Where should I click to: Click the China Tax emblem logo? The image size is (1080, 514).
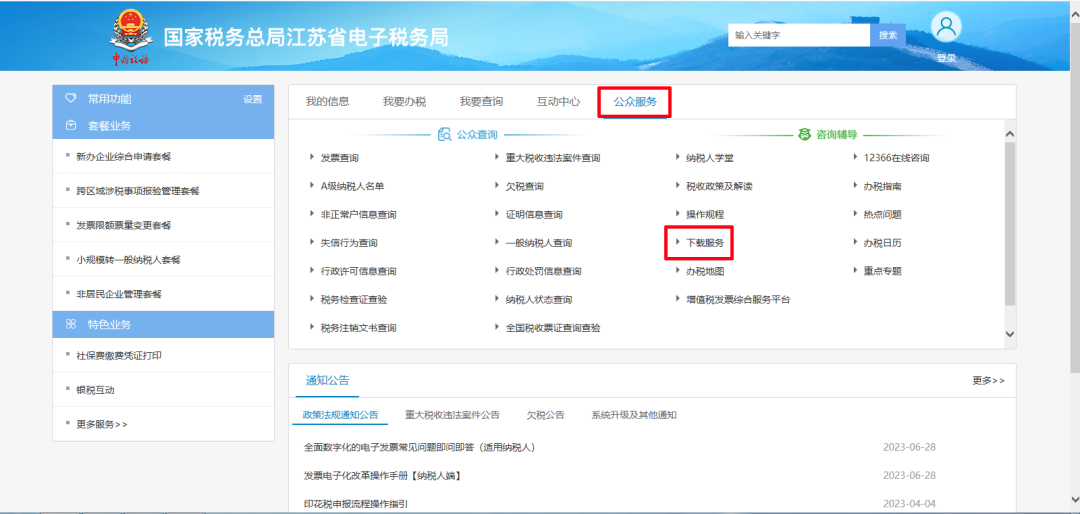(131, 38)
